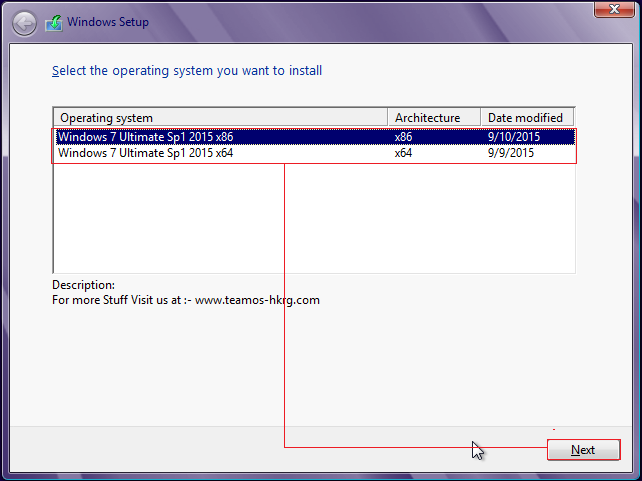Select Windows 7 Ultimate Sp1 2015 x64

[x=315, y=153]
